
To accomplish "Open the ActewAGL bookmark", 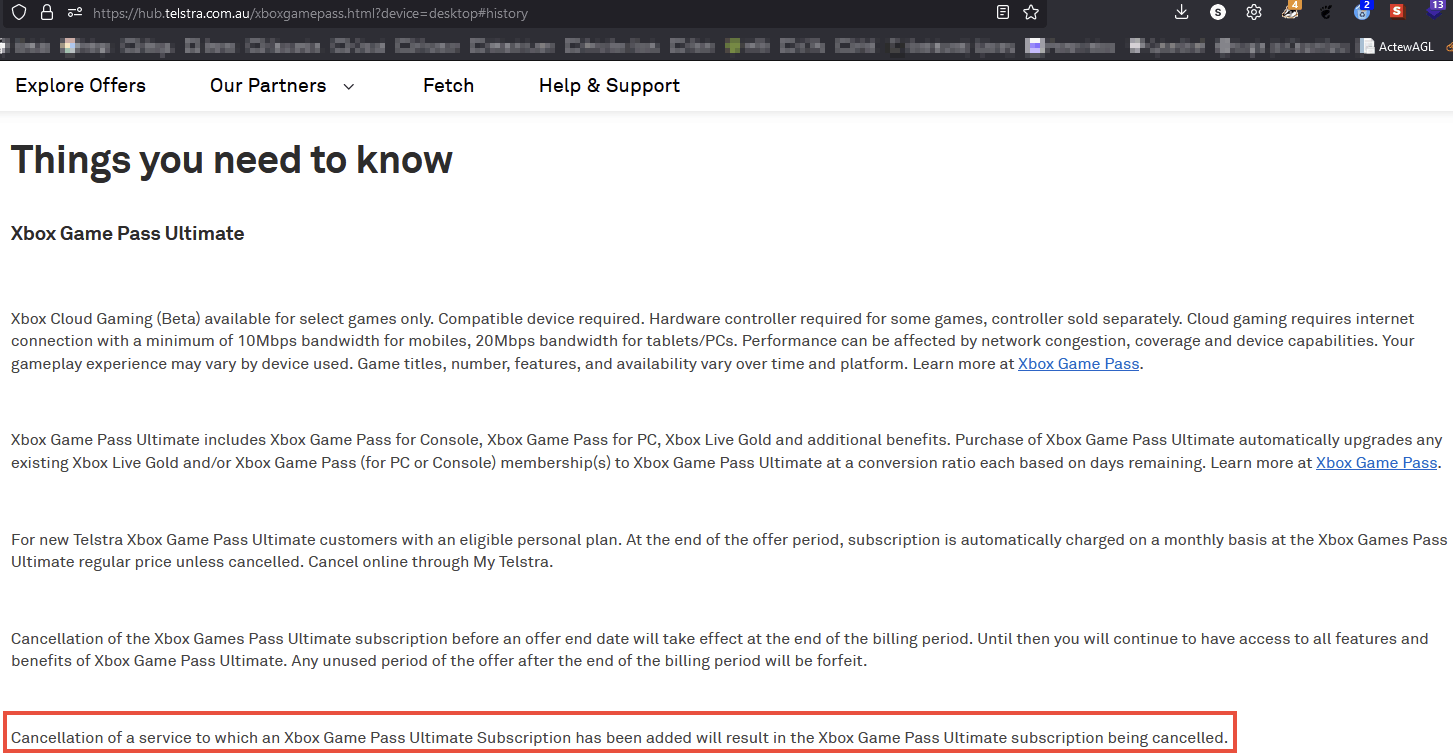I will (x=1397, y=46).
